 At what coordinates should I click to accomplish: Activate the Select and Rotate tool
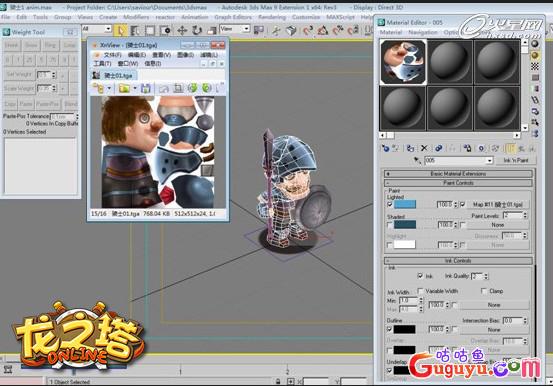point(197,30)
